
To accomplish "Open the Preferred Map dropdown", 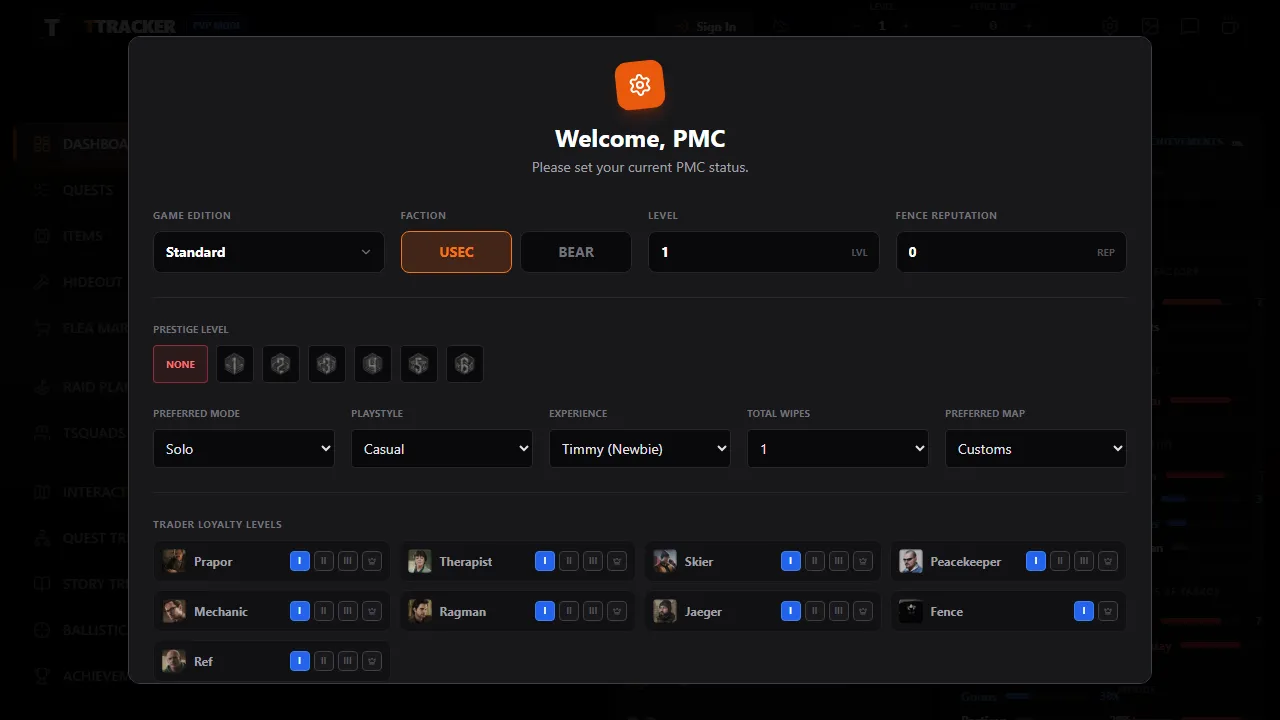I will (x=1035, y=448).
